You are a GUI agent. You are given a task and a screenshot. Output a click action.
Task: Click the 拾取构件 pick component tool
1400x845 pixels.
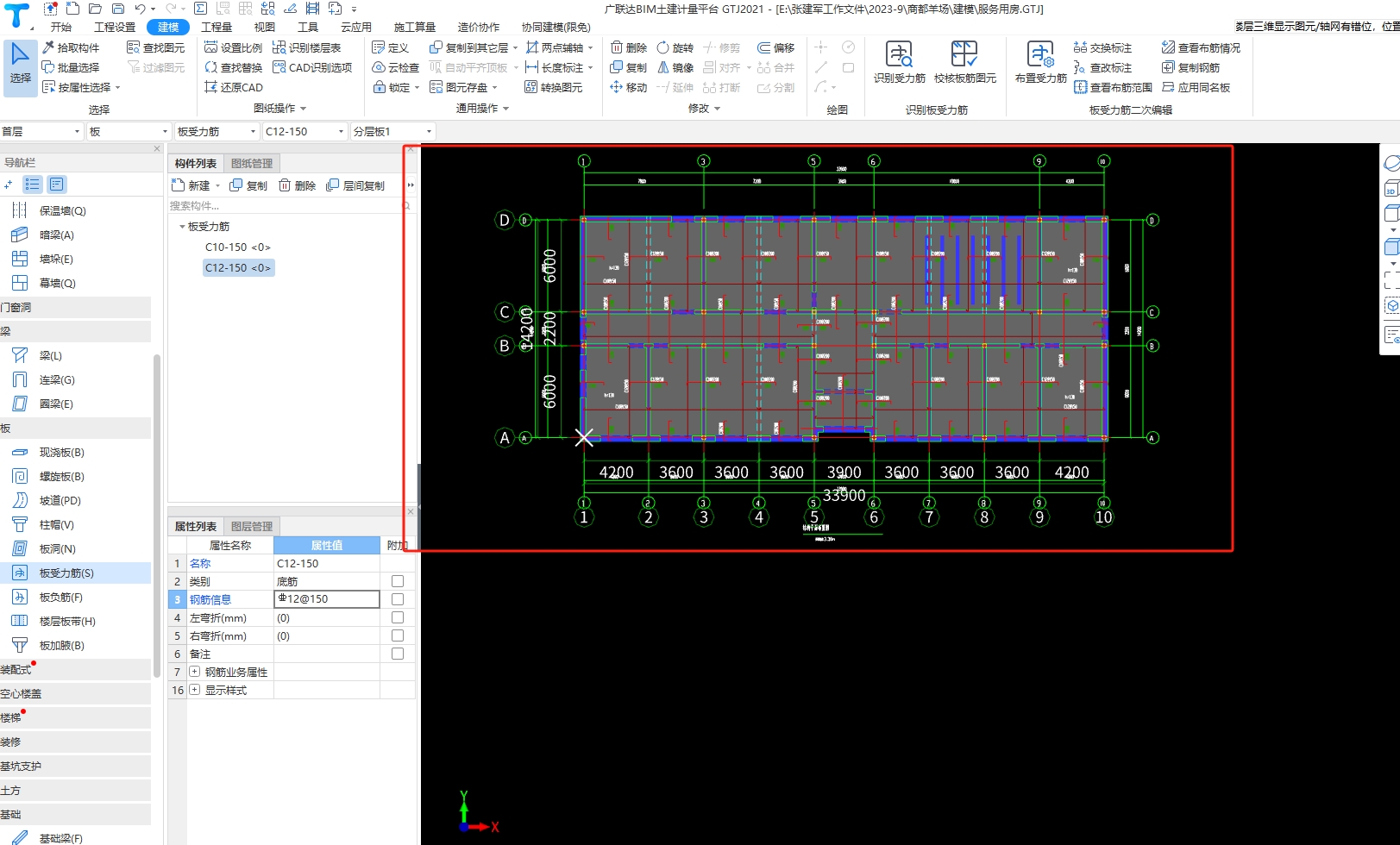[71, 47]
